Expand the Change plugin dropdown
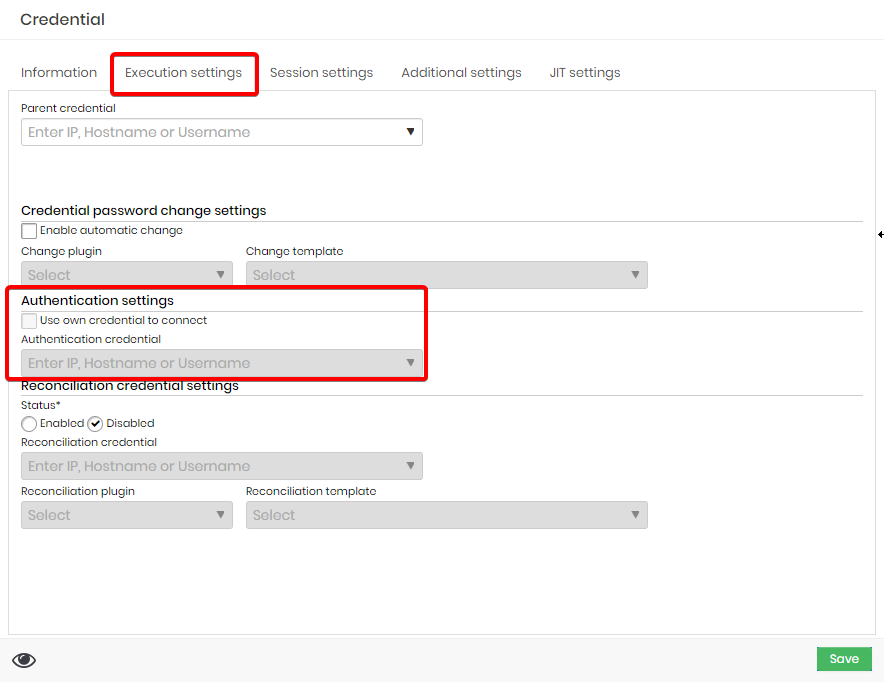This screenshot has height=682, width=884. 127,275
